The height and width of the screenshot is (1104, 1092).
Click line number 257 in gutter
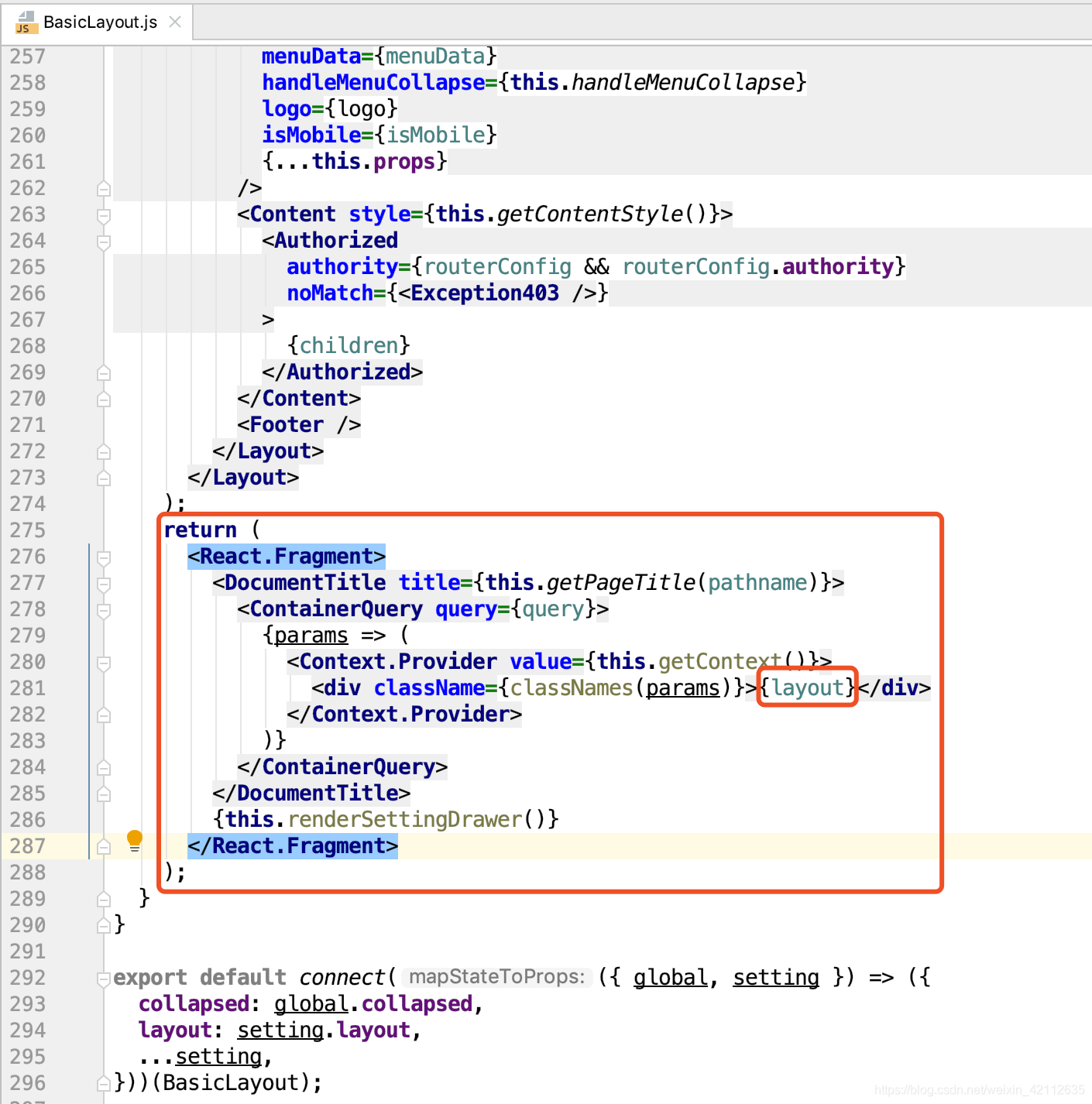pos(28,57)
